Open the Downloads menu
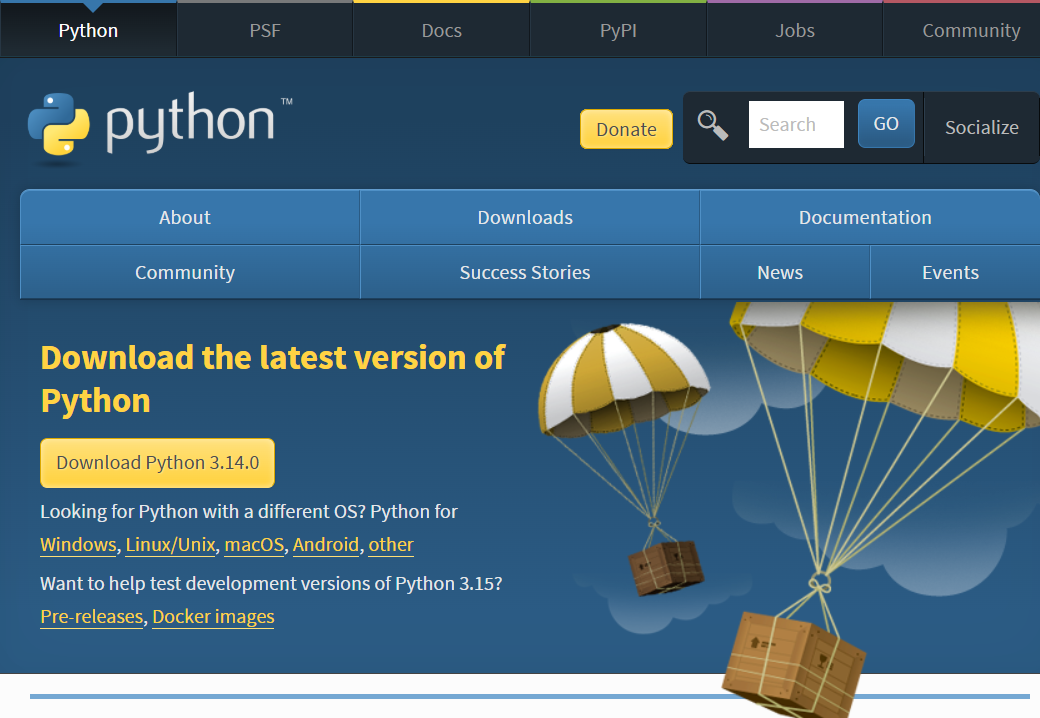 pyautogui.click(x=525, y=217)
